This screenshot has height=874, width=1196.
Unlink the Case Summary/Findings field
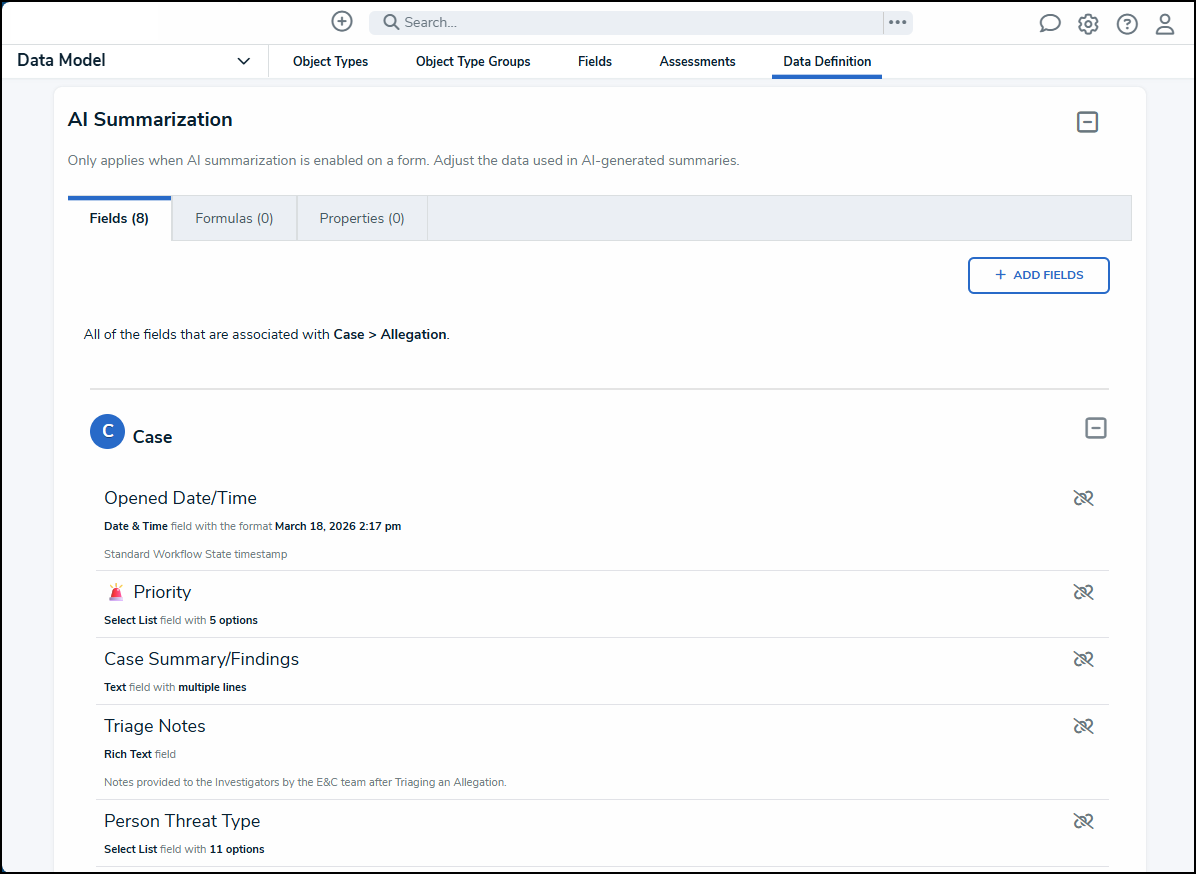click(x=1083, y=659)
